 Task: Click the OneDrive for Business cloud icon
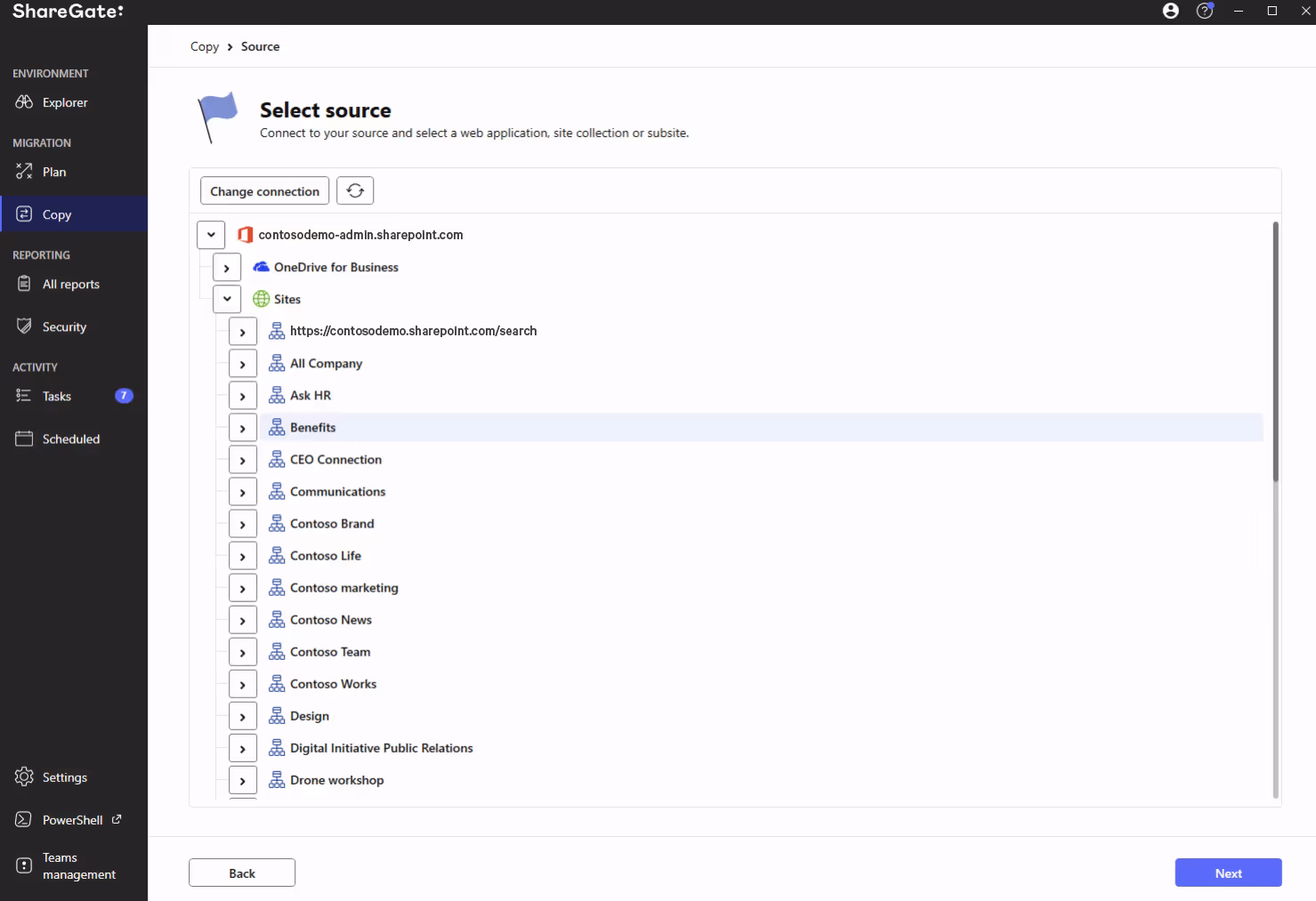[x=262, y=267]
